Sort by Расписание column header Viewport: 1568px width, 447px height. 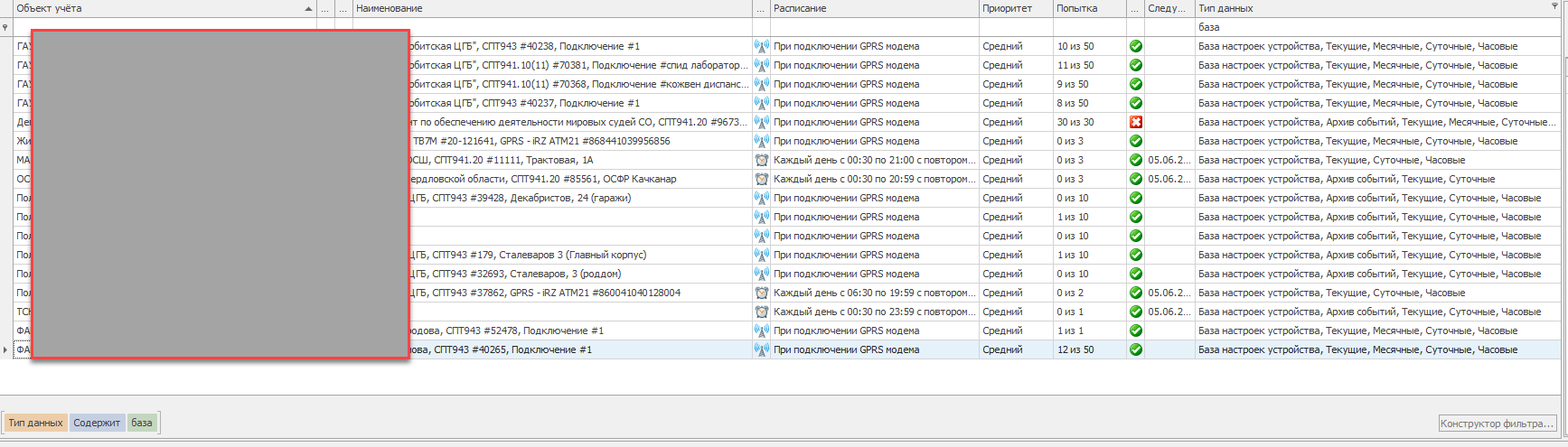[x=875, y=8]
